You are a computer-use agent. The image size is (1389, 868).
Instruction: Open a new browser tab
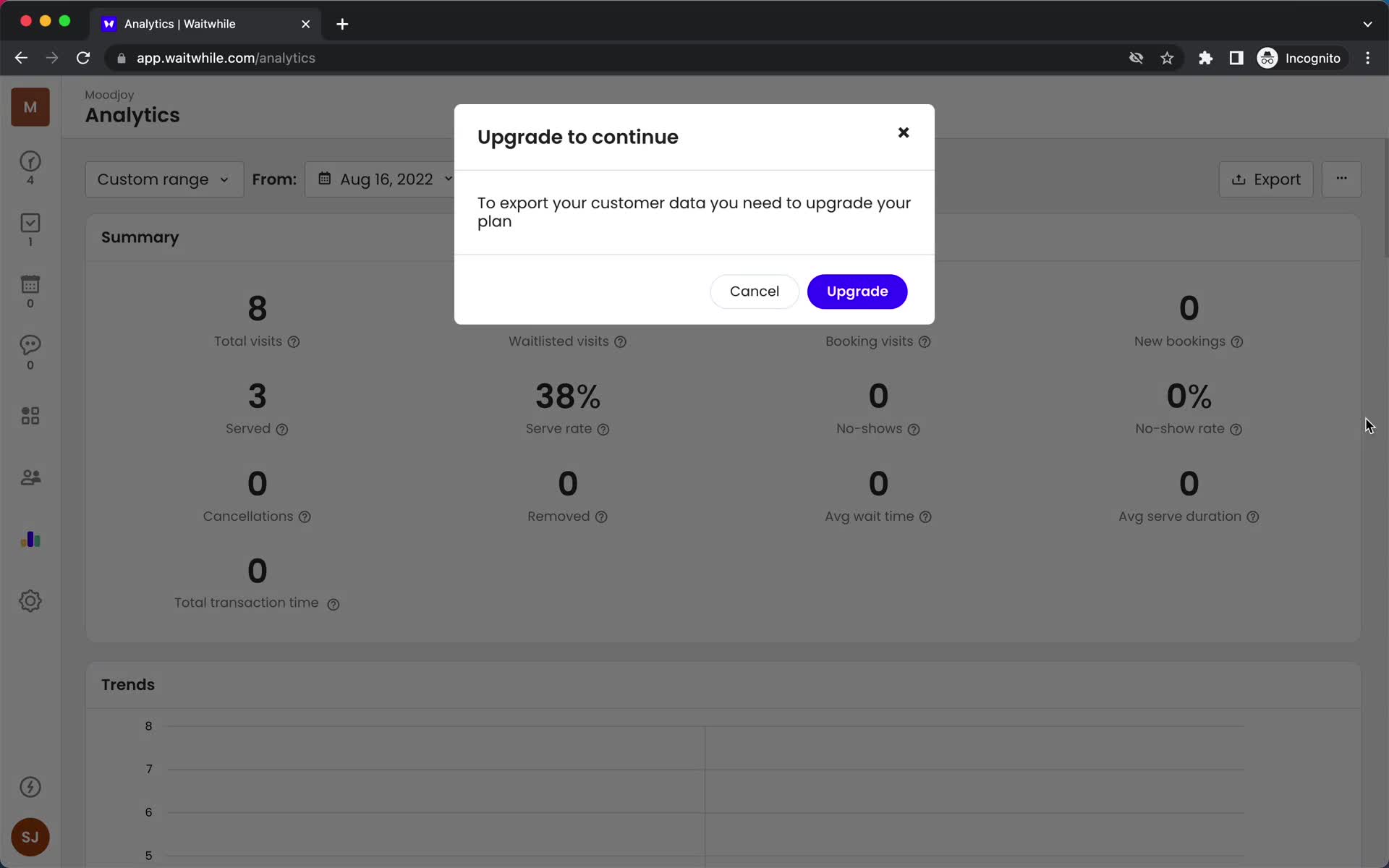(342, 24)
